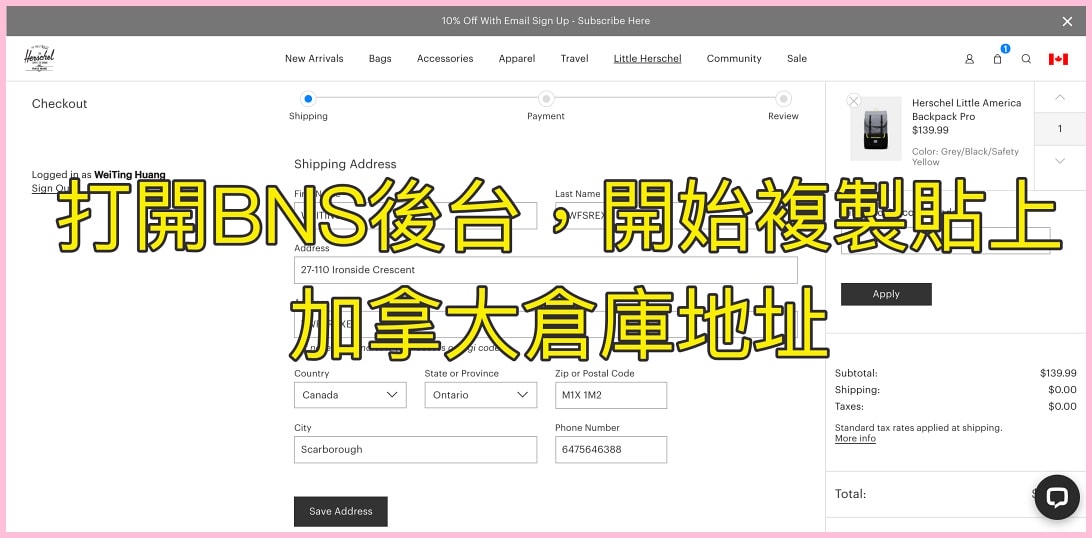Open the Bags menu
This screenshot has width=1092, height=538.
click(380, 58)
